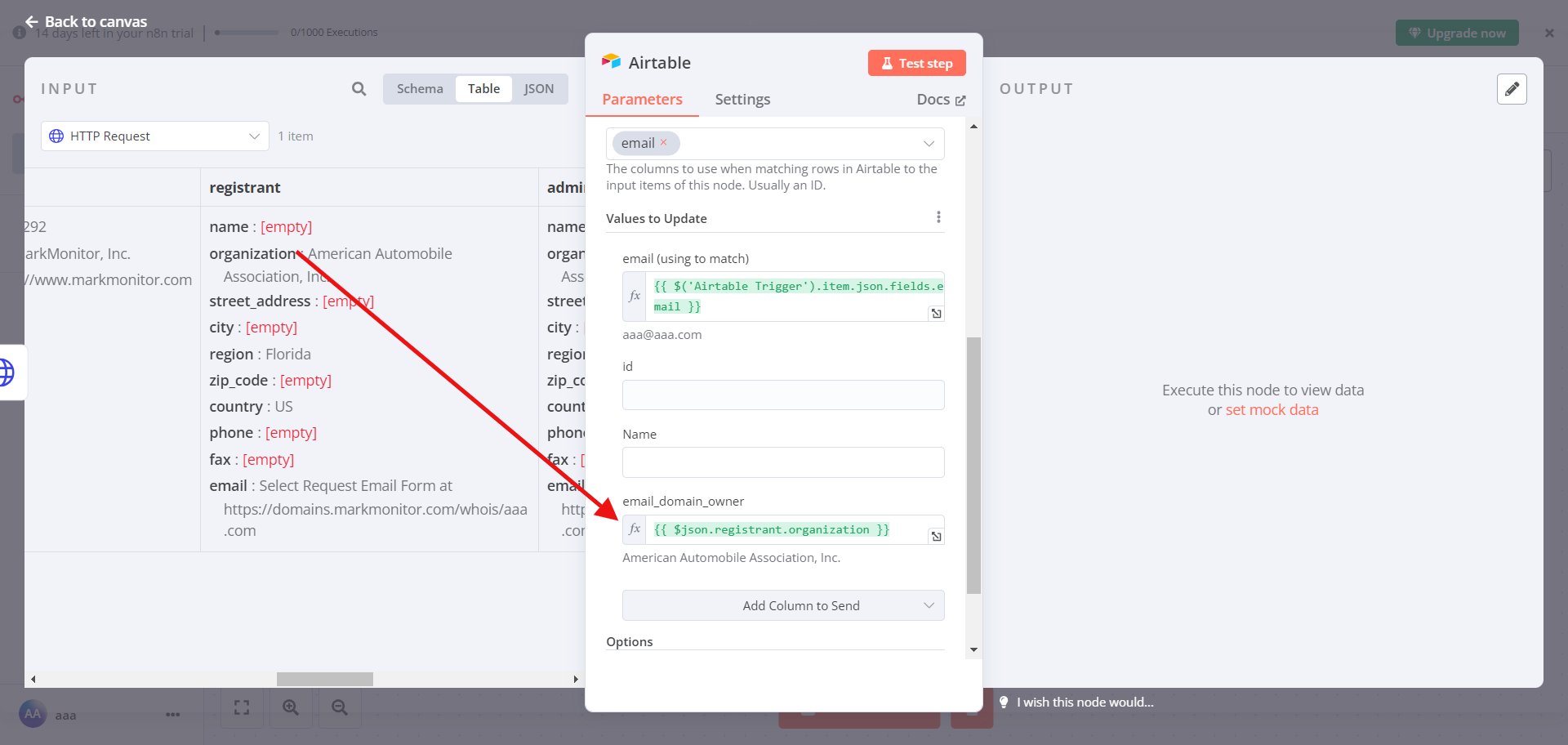Close the upgrade banner with X
This screenshot has width=1568, height=745.
pyautogui.click(x=1549, y=33)
